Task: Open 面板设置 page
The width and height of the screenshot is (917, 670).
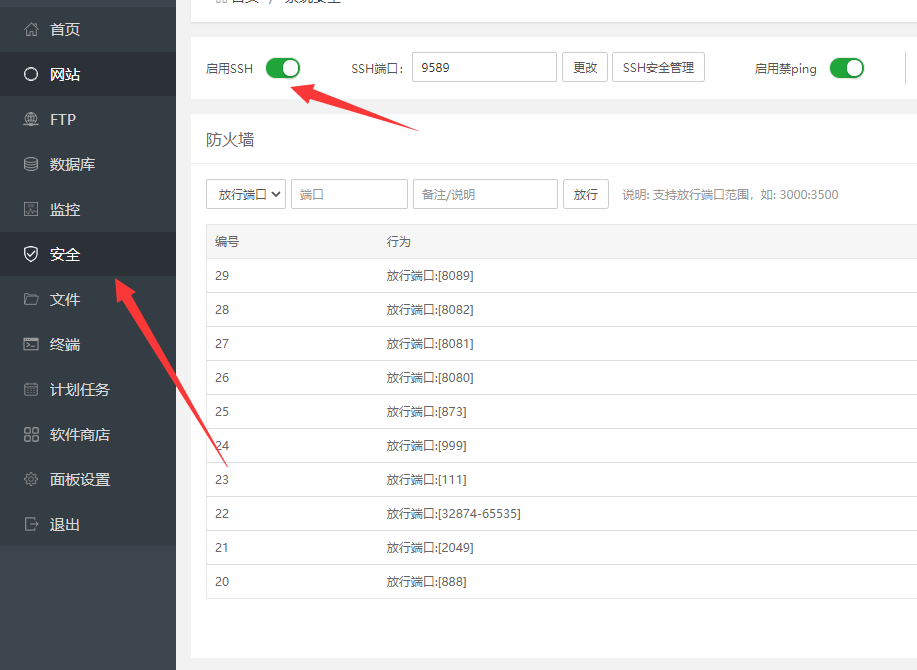Action: (x=88, y=479)
